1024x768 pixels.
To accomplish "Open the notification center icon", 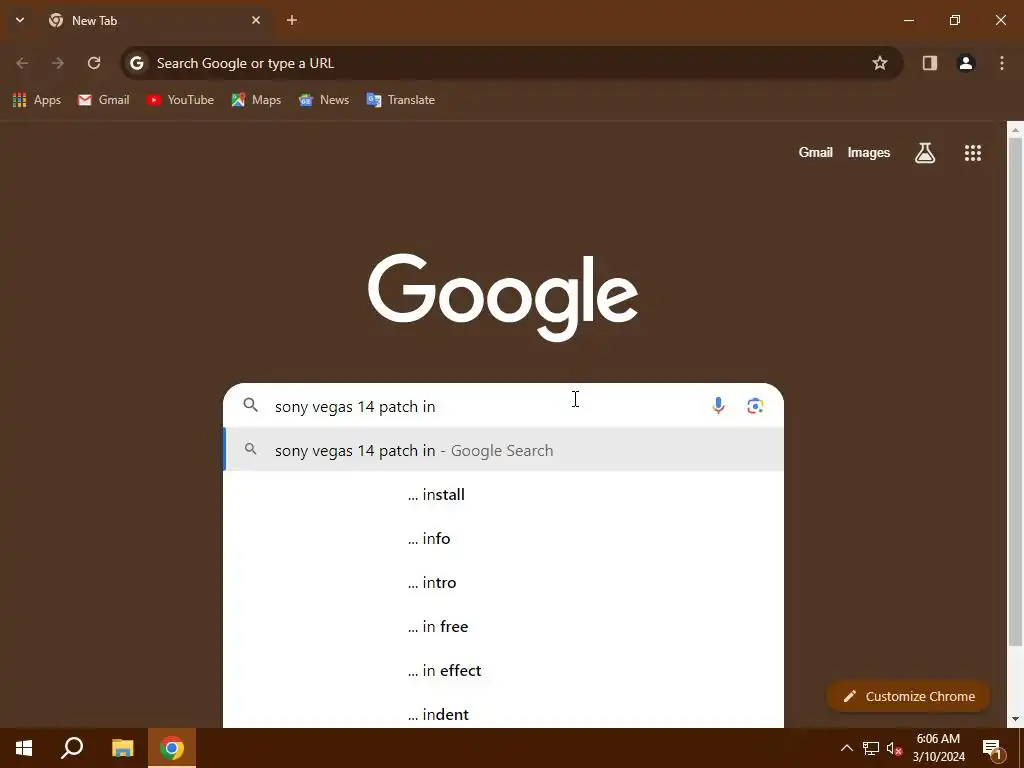I will [992, 748].
